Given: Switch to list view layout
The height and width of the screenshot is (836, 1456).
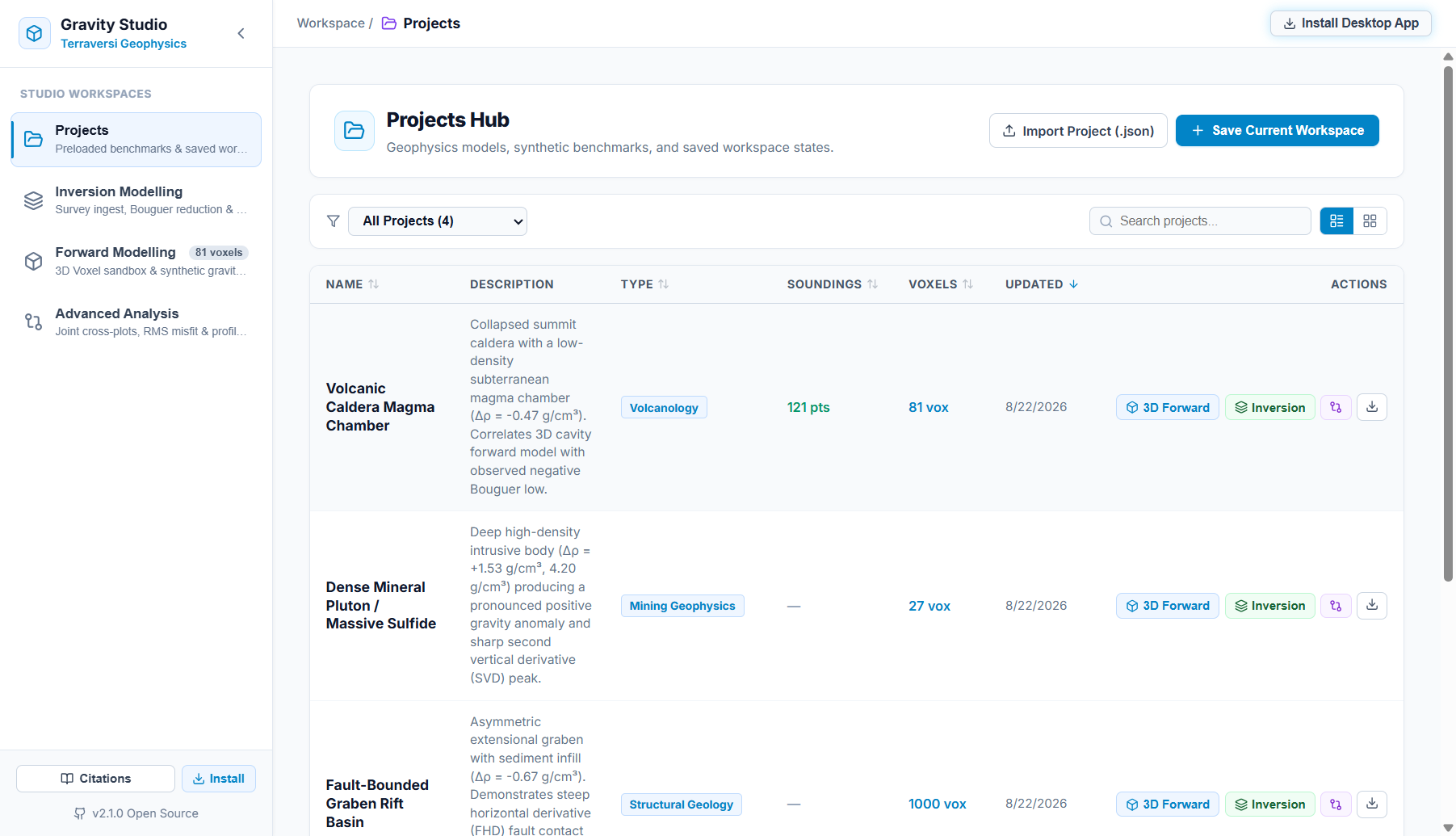Looking at the screenshot, I should click(x=1336, y=221).
